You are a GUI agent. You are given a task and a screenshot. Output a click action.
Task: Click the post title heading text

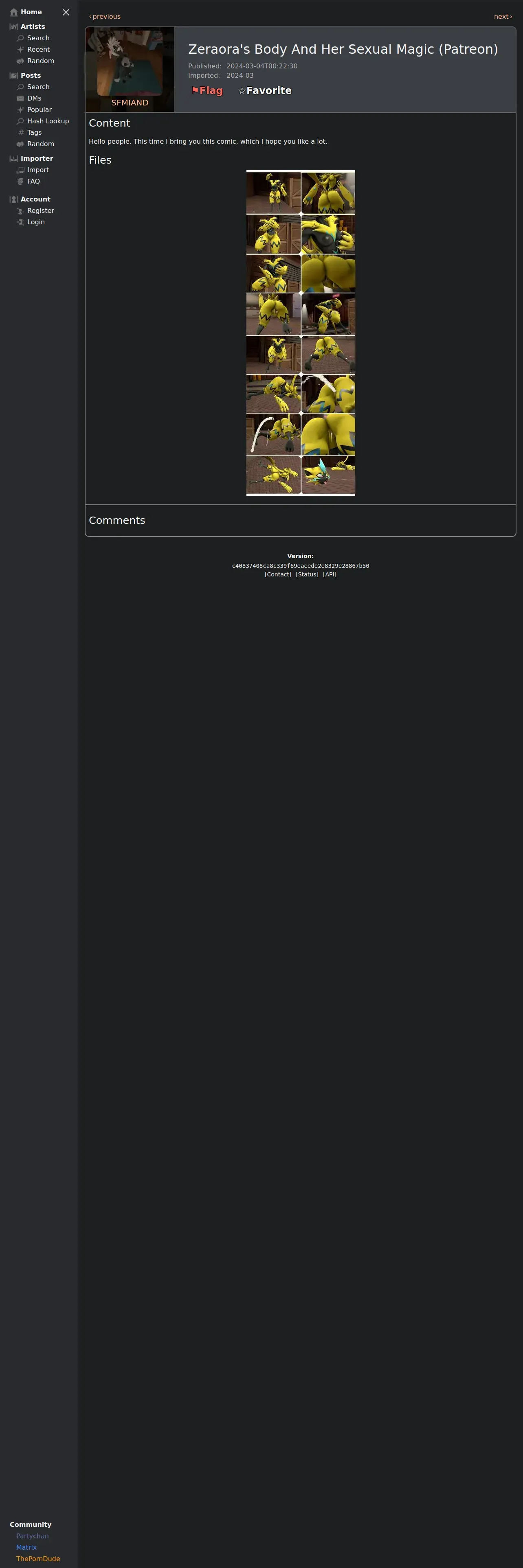tap(343, 49)
